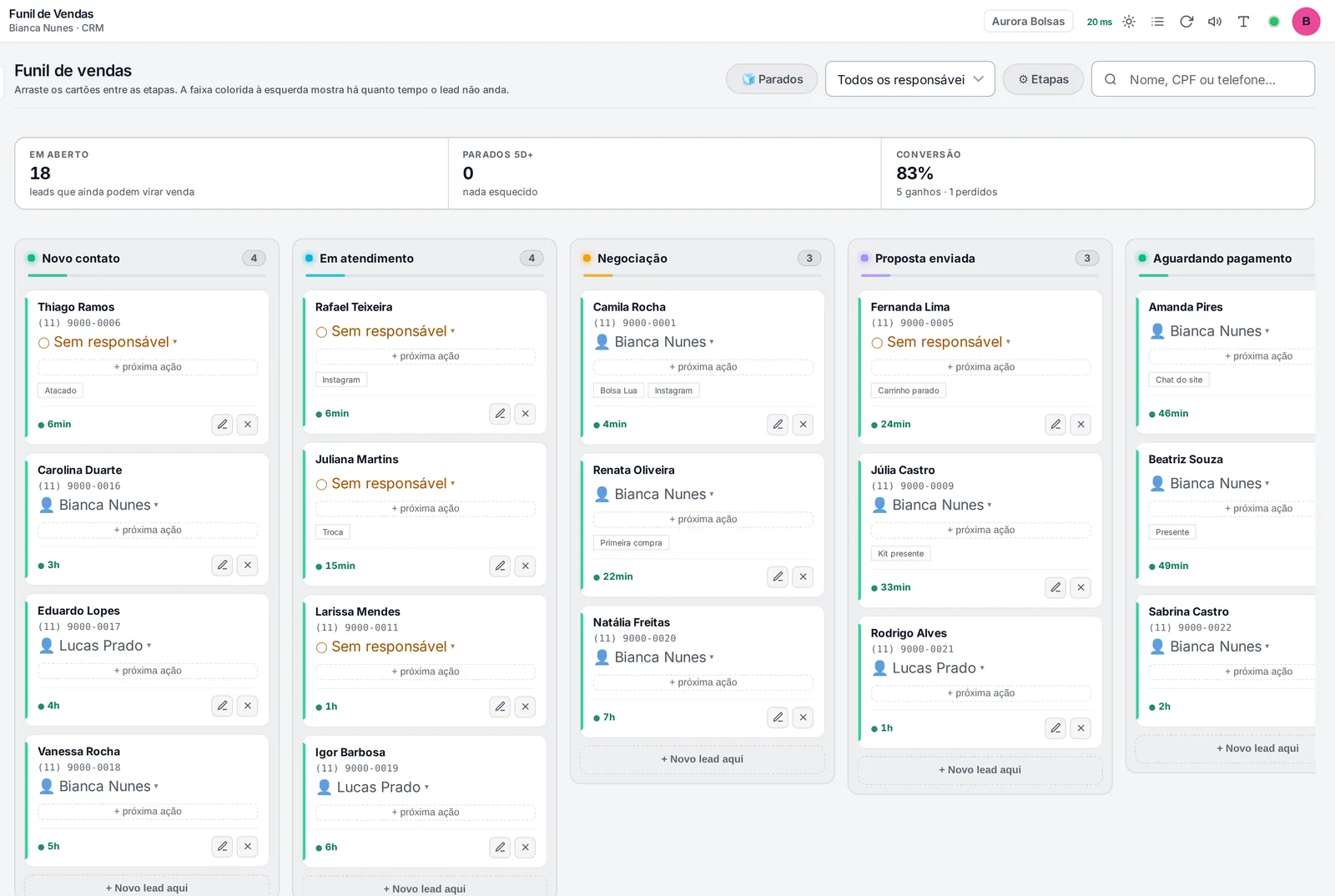Focus the Nome, CPF ou telefone search field

point(1202,79)
